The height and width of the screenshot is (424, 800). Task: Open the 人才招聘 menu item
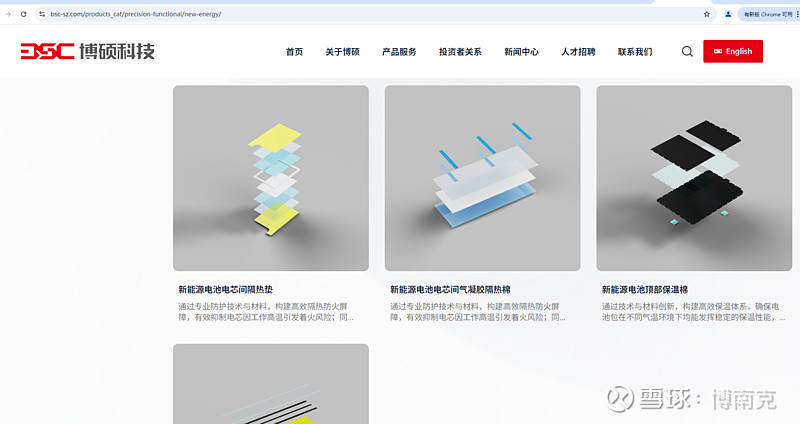(x=578, y=52)
